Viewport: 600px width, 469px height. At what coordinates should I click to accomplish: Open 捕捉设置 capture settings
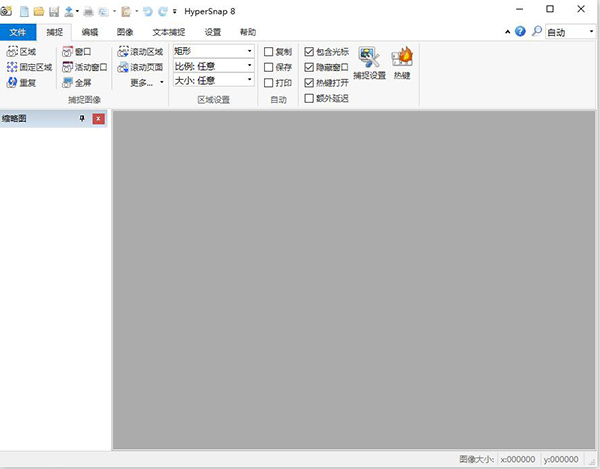(x=369, y=62)
